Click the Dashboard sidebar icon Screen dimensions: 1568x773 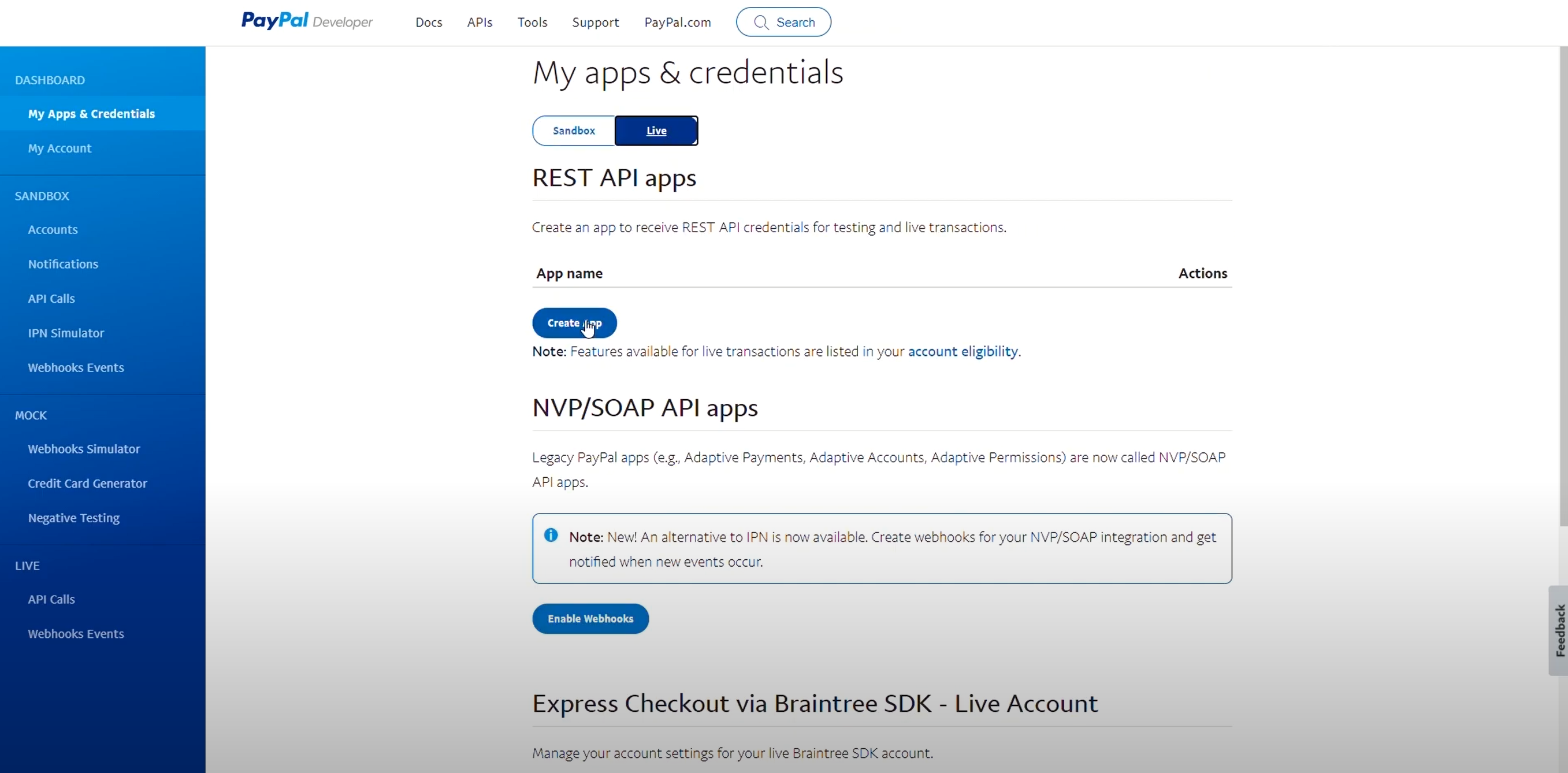click(49, 79)
